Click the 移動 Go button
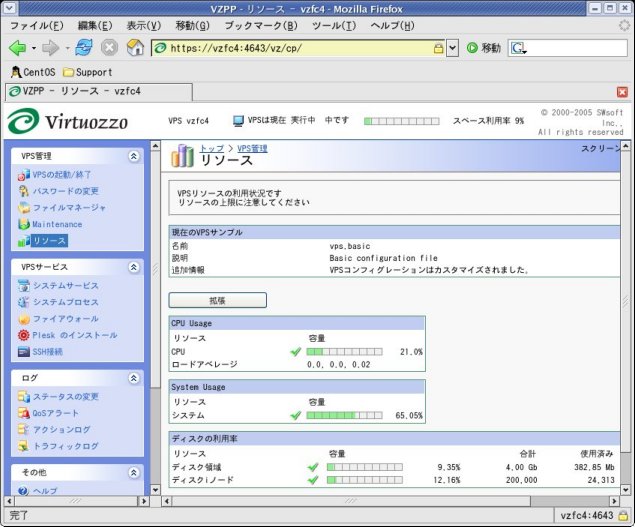The width and height of the screenshot is (635, 527). point(484,48)
